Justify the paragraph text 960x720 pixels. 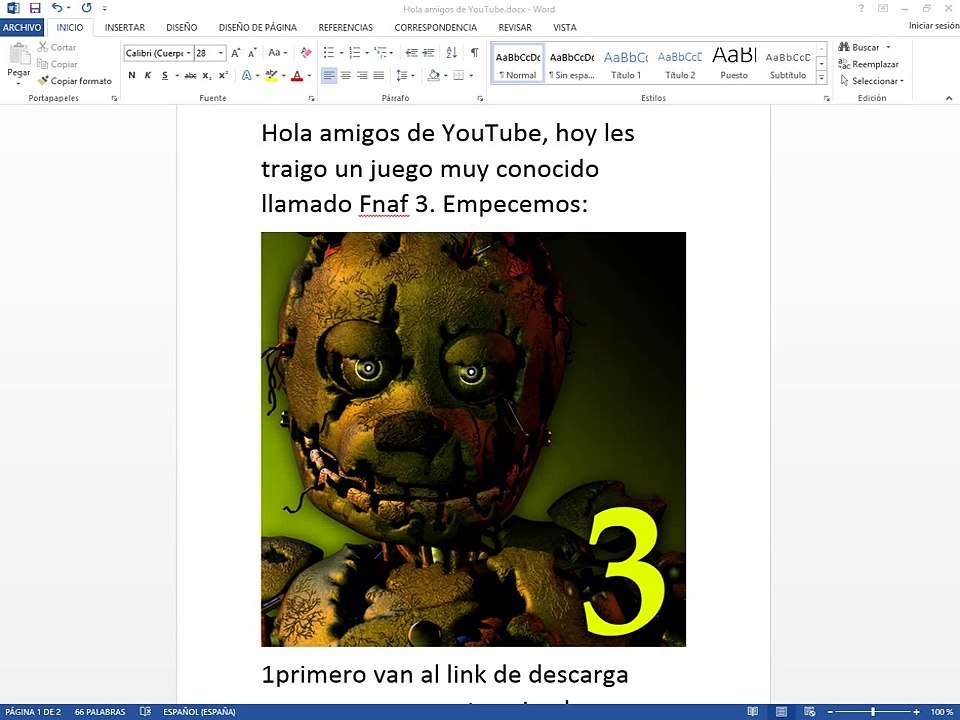click(379, 75)
